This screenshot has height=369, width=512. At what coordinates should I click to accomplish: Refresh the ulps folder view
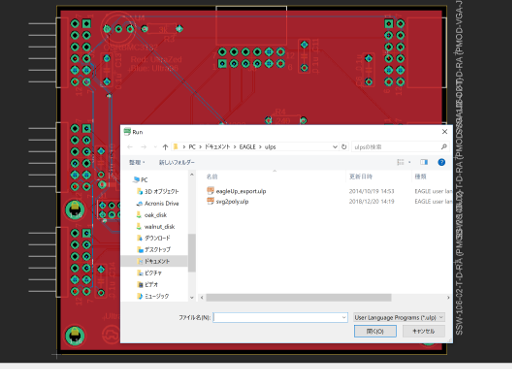[344, 147]
